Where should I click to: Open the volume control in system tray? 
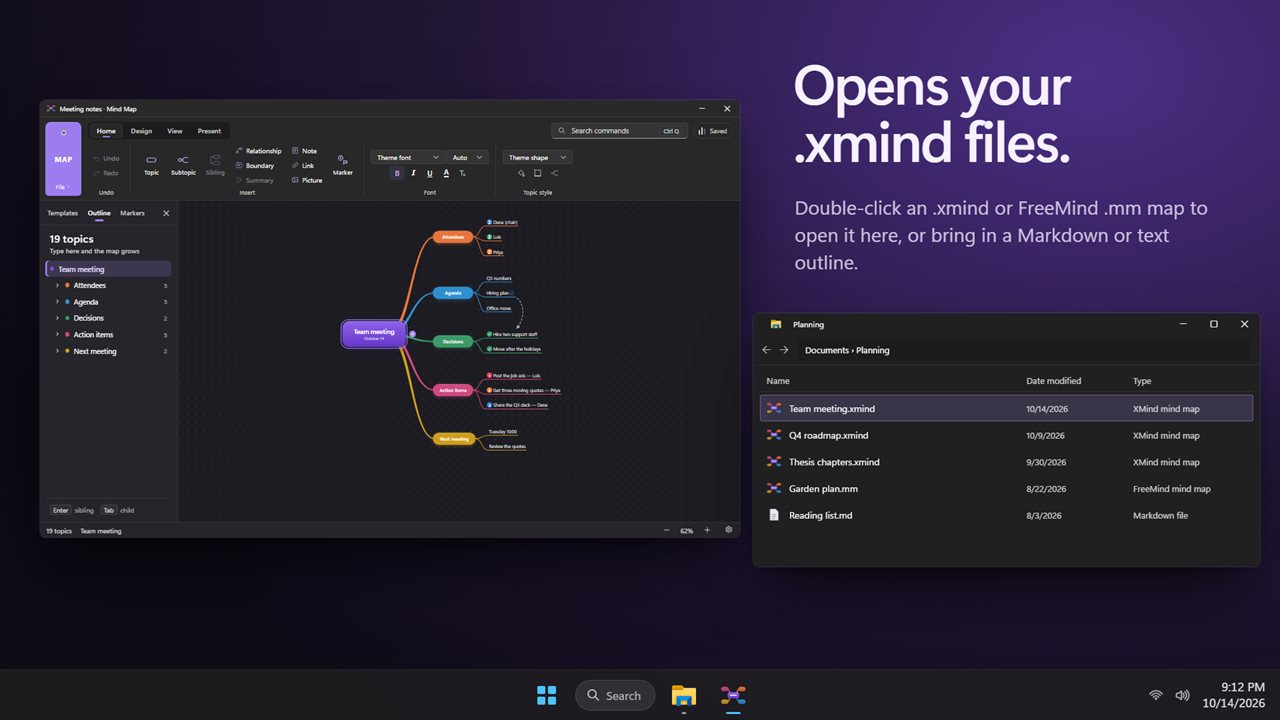pos(1183,695)
